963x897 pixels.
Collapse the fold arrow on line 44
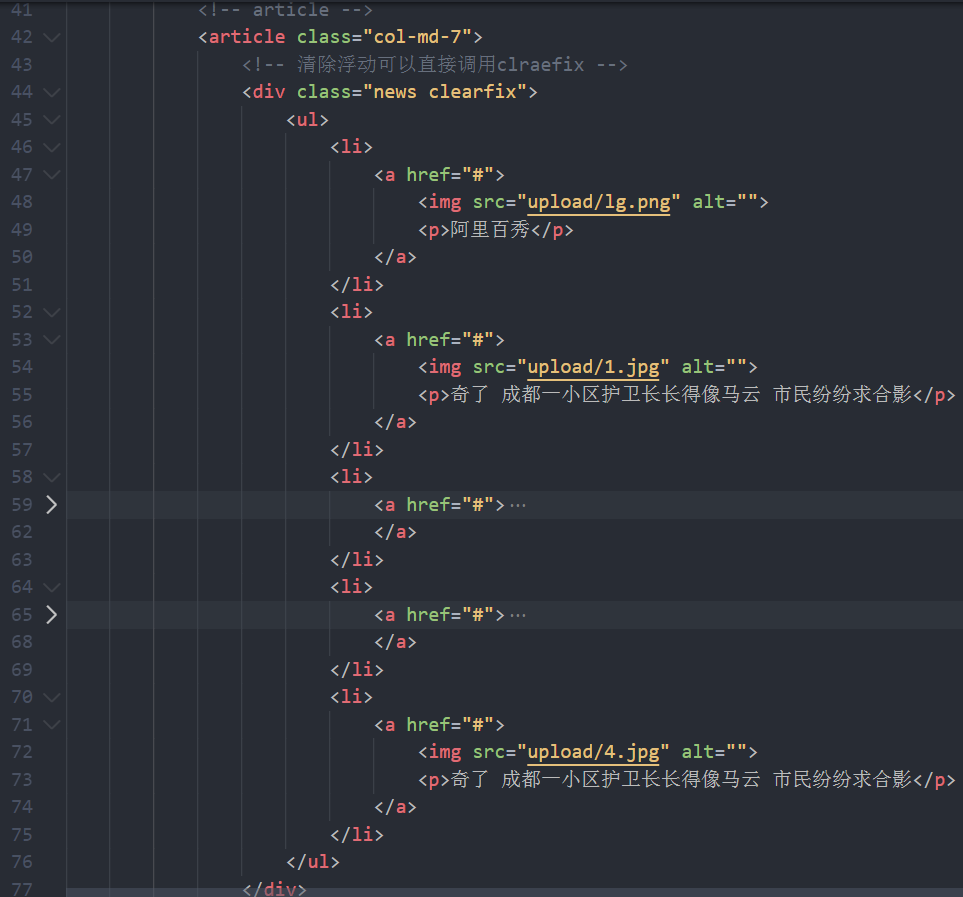52,93
